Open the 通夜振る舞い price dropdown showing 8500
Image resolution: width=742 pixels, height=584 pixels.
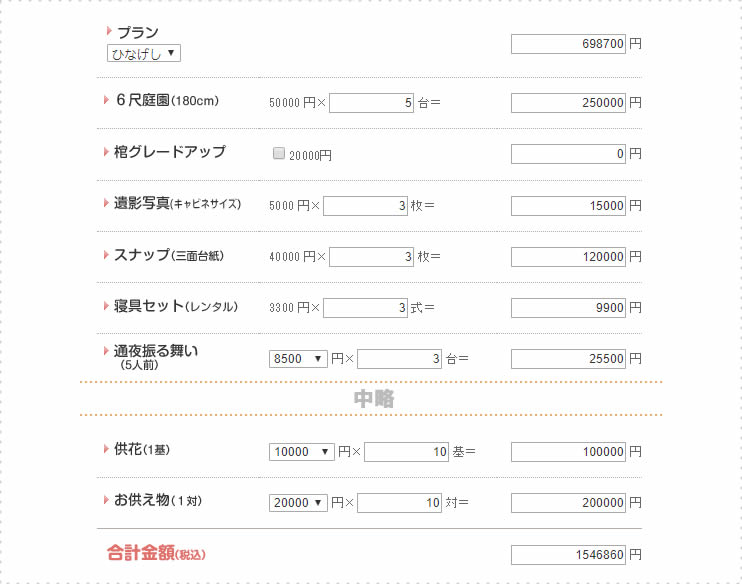coord(298,359)
